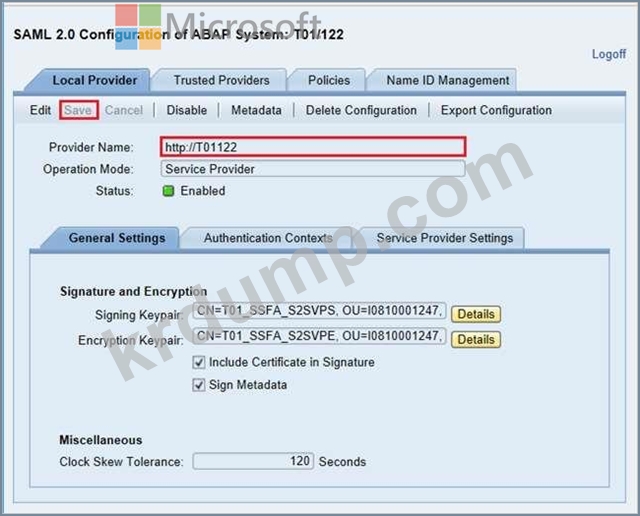
Task: Click the 'Provider Name:' label
Action: [x=91, y=147]
